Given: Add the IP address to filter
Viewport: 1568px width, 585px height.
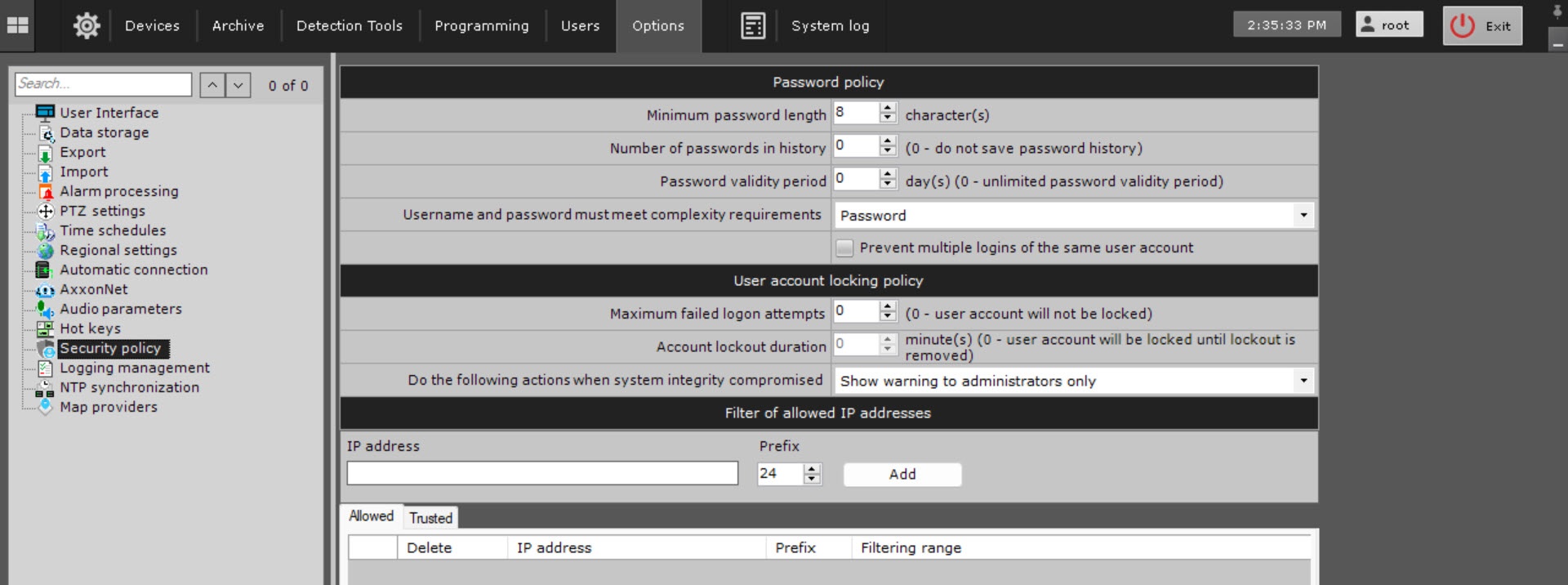Looking at the screenshot, I should [x=902, y=474].
